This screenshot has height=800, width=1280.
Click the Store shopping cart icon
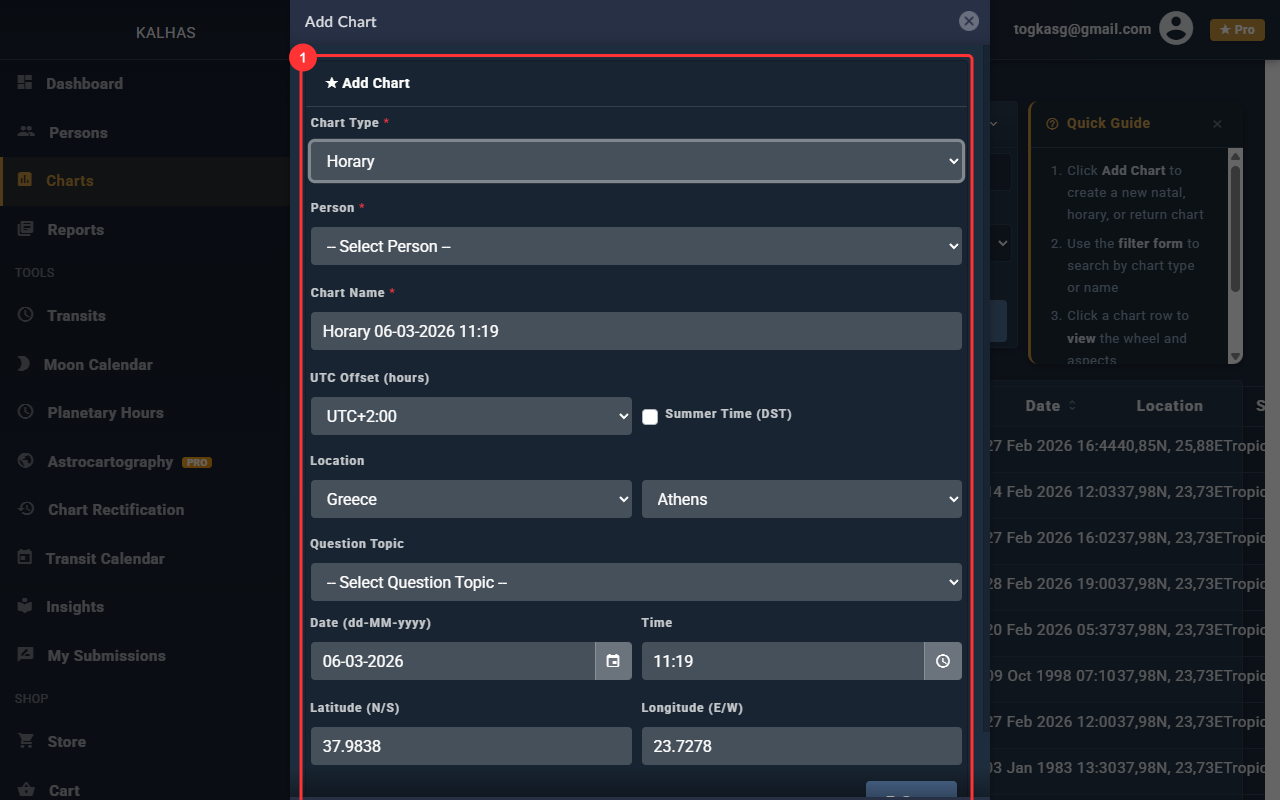[x=26, y=741]
